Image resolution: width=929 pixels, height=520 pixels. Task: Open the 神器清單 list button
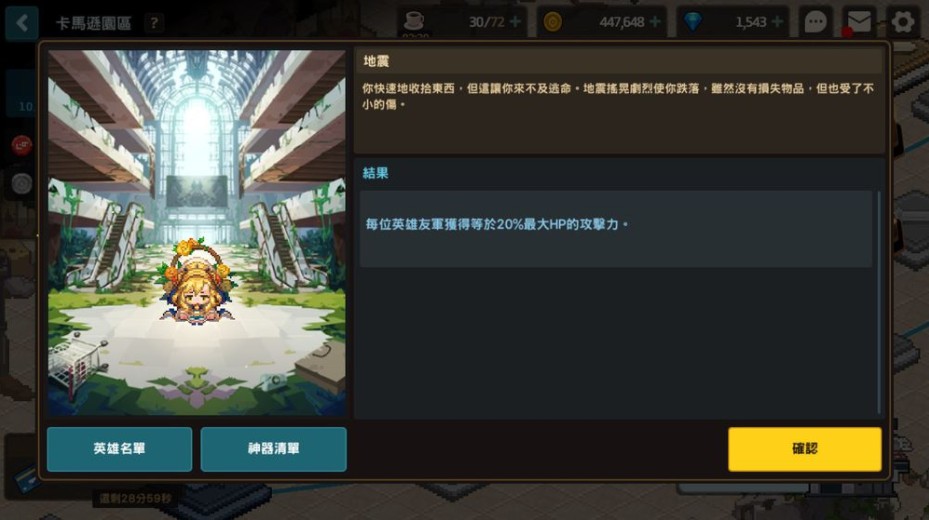tap(273, 449)
